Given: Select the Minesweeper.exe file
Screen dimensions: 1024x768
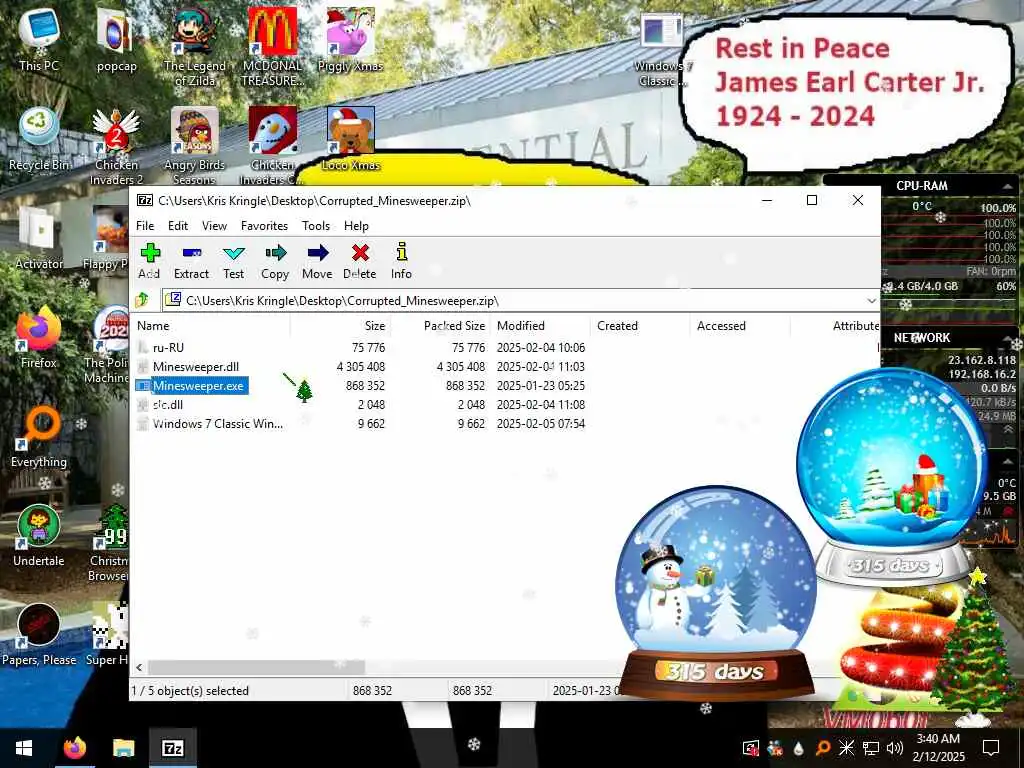Looking at the screenshot, I should pyautogui.click(x=198, y=386).
